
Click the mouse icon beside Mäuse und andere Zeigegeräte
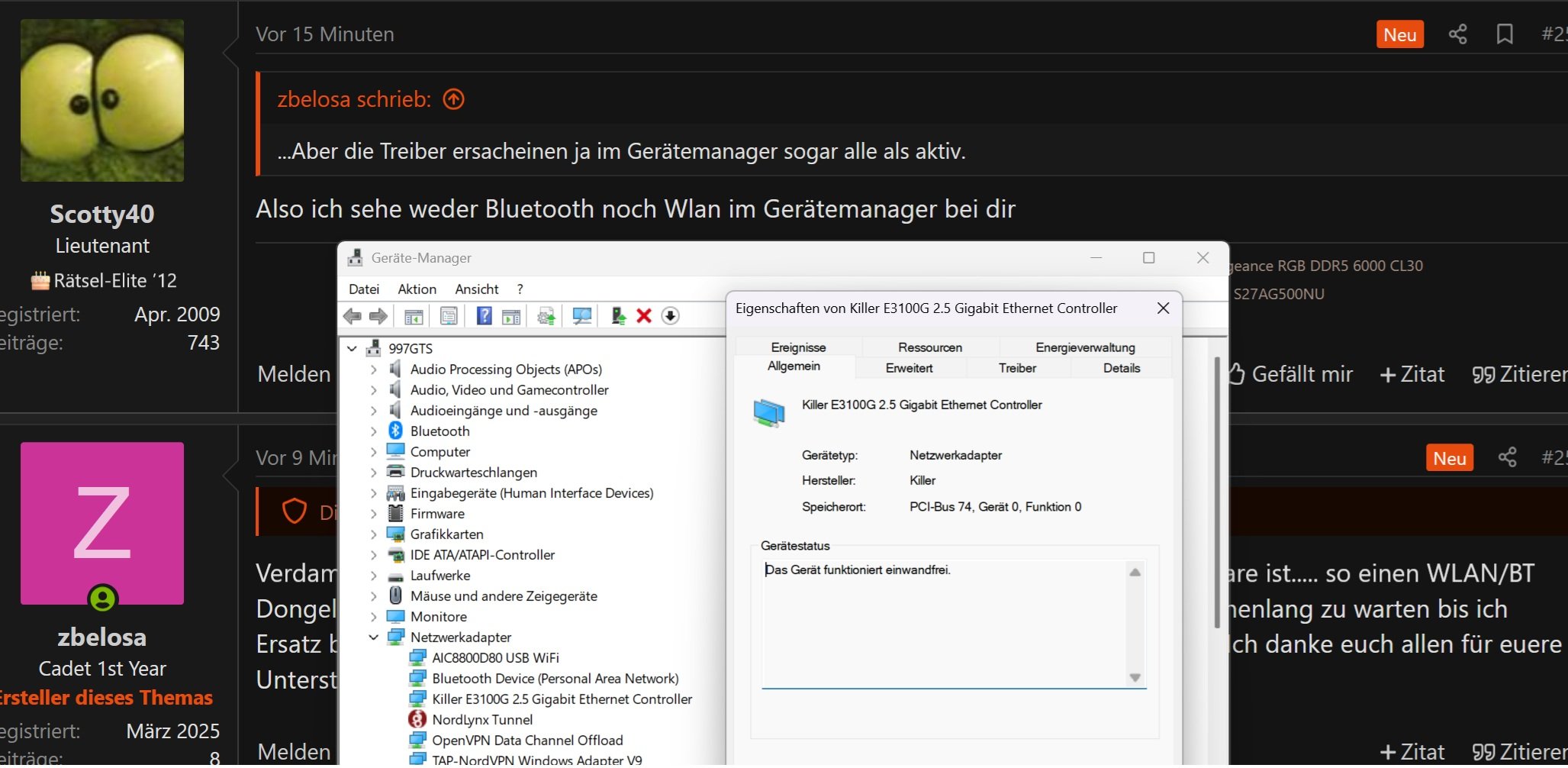(x=395, y=595)
